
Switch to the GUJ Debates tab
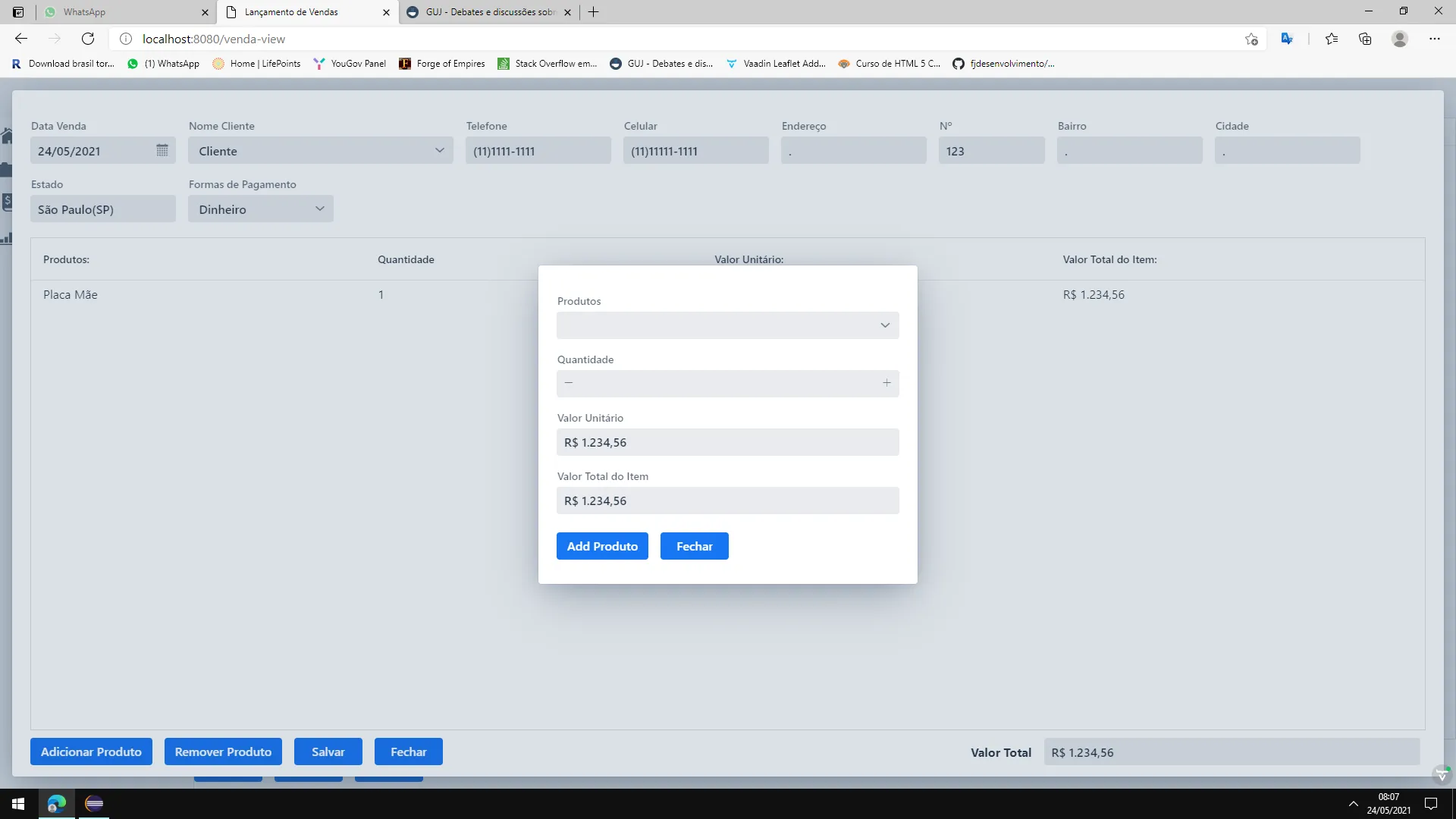pos(485,12)
